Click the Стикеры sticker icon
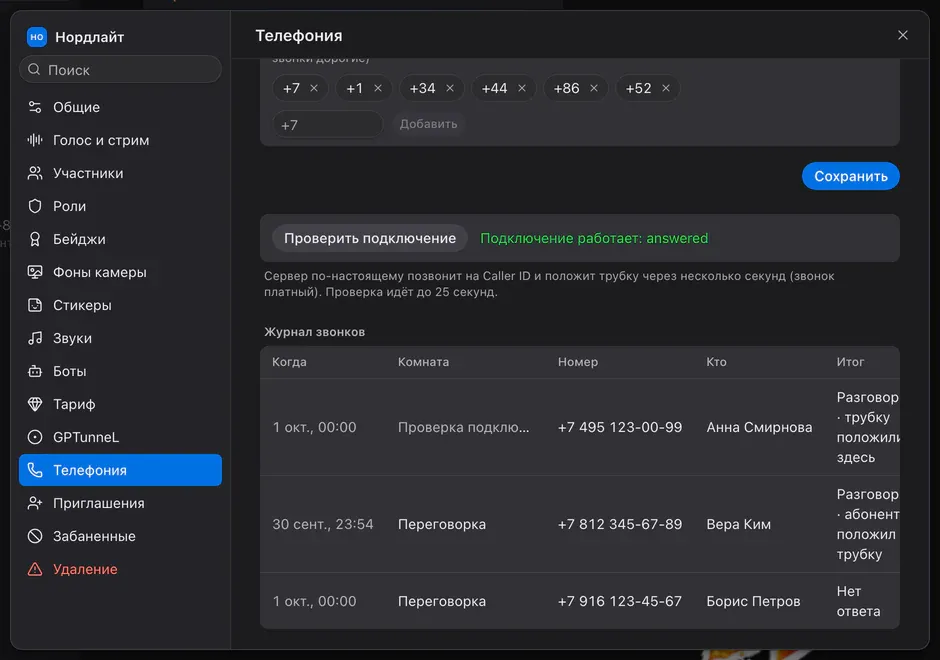 [x=35, y=305]
